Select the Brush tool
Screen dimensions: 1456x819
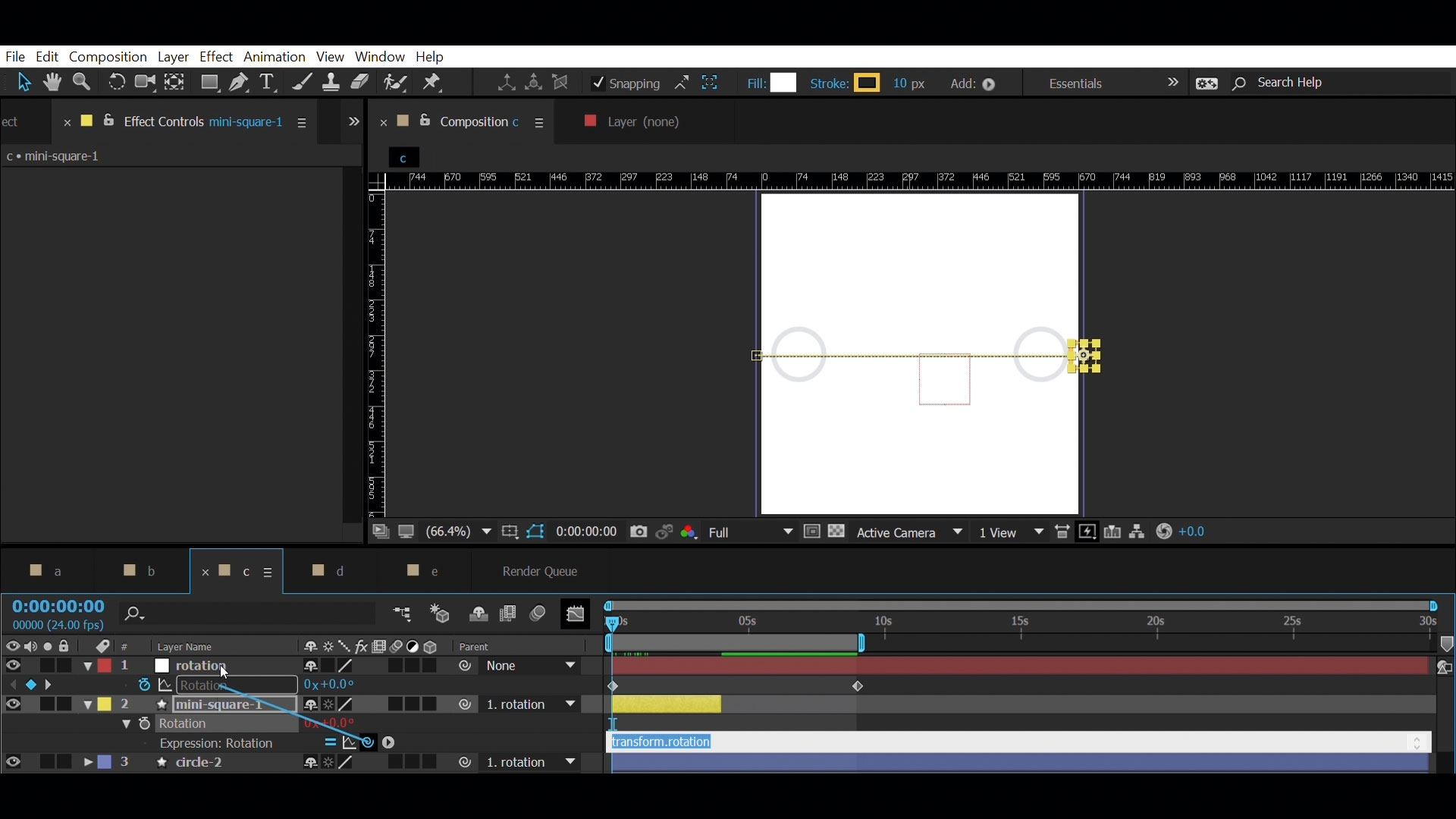click(302, 83)
